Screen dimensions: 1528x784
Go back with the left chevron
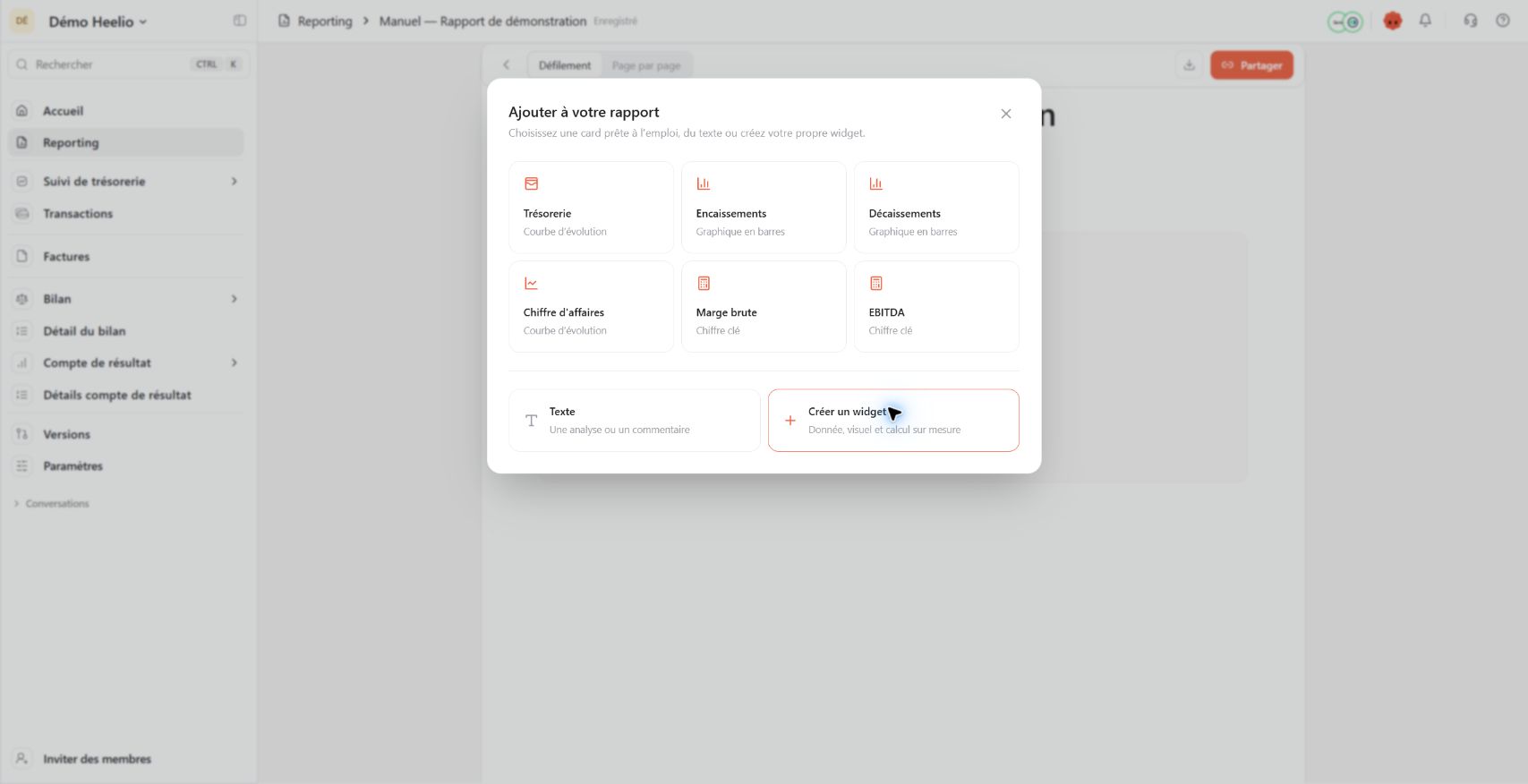507,65
